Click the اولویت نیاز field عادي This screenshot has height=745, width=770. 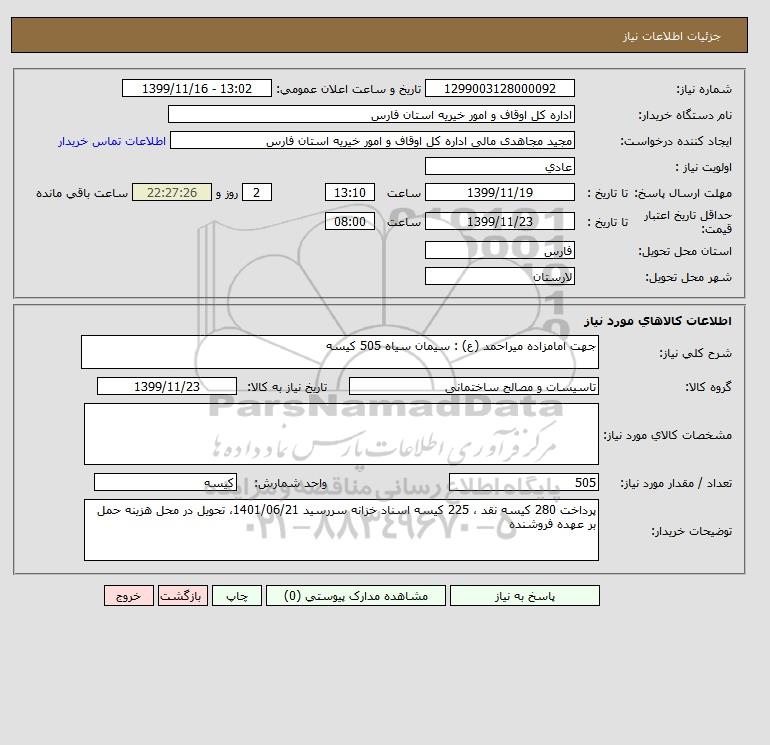point(499,166)
